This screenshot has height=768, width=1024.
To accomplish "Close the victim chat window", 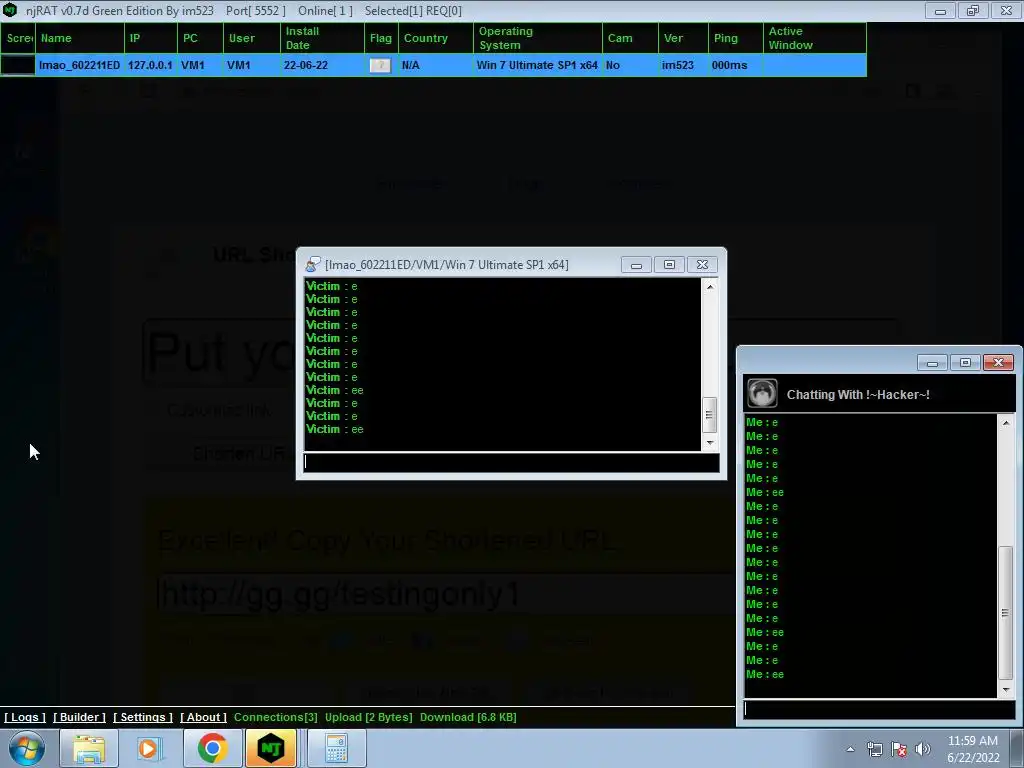I will click(702, 264).
